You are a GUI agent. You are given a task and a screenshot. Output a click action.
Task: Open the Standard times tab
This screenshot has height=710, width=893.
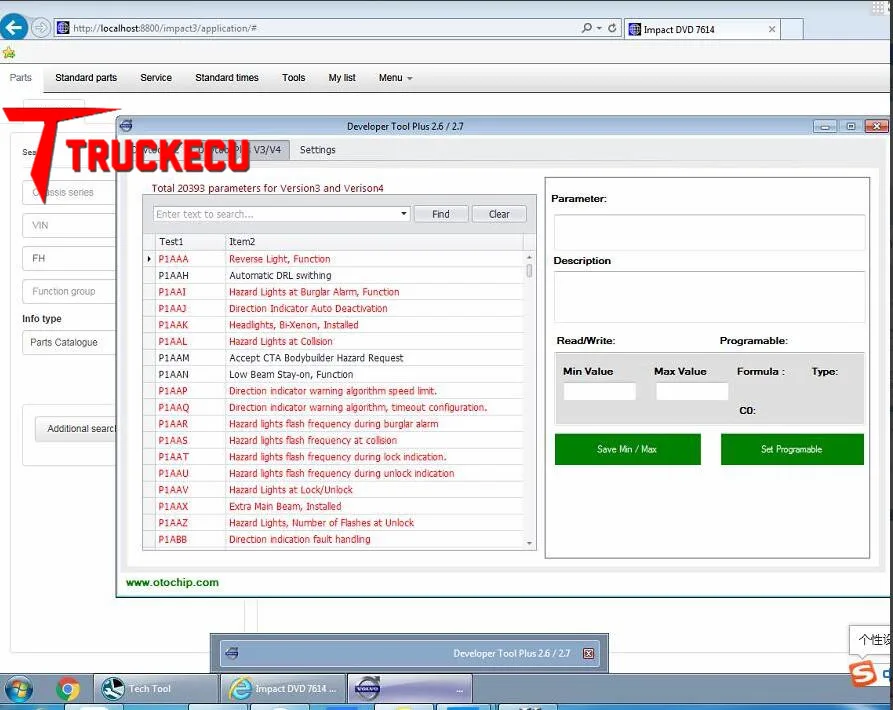click(x=227, y=77)
